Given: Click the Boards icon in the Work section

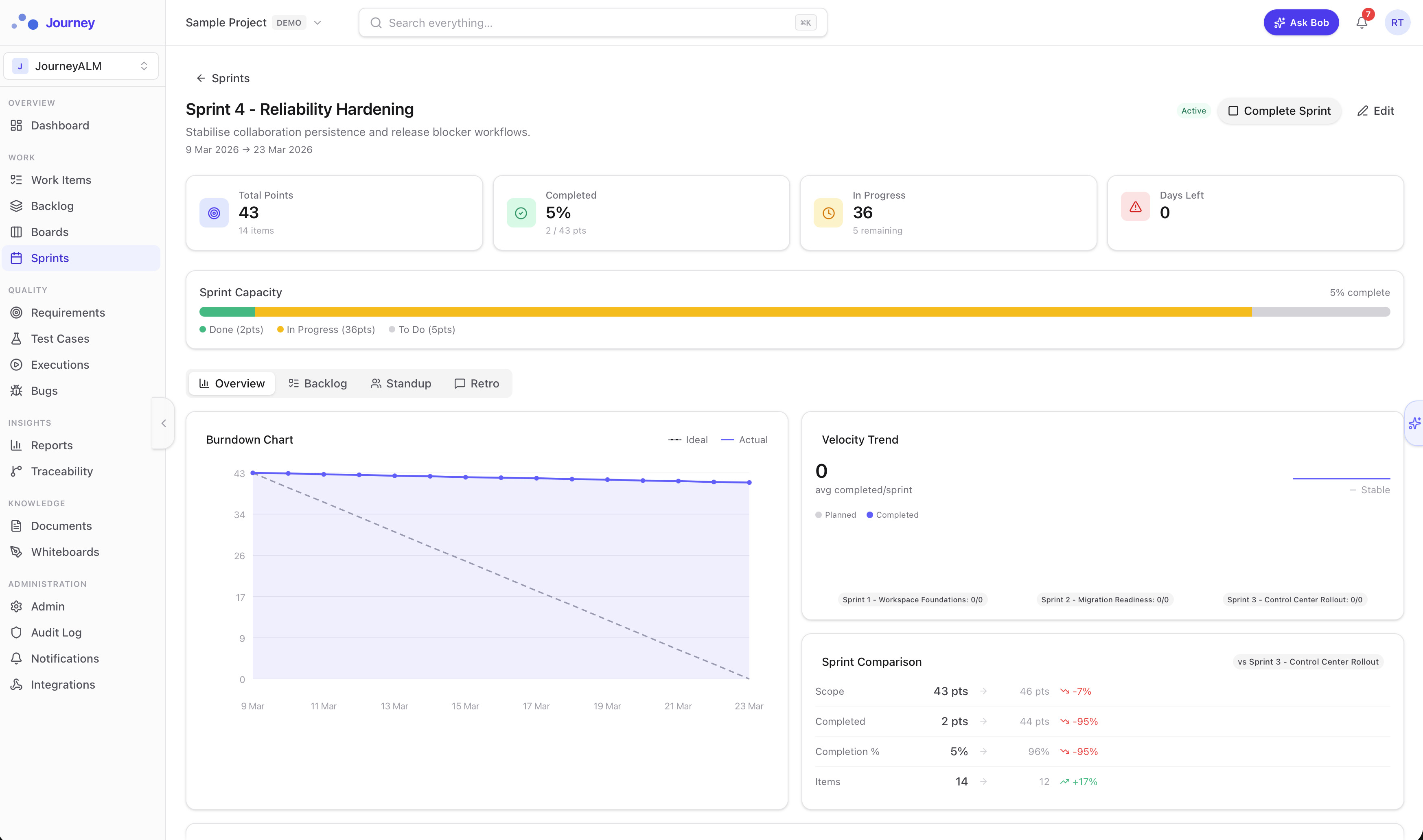Looking at the screenshot, I should pyautogui.click(x=16, y=232).
